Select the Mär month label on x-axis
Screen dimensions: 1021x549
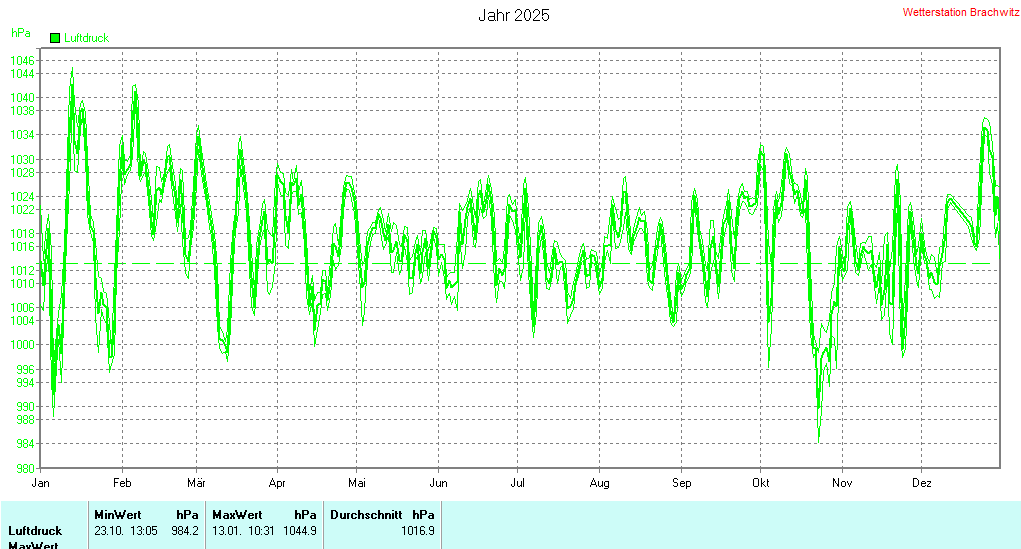[x=196, y=483]
